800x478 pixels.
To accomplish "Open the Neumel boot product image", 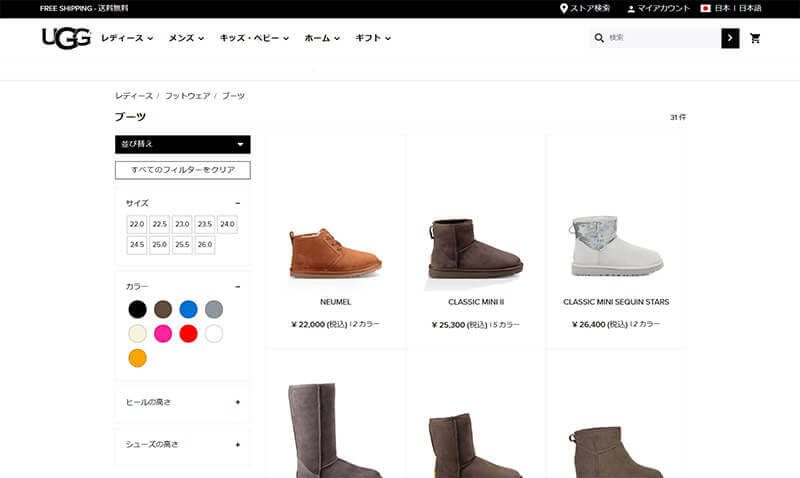I will click(335, 253).
